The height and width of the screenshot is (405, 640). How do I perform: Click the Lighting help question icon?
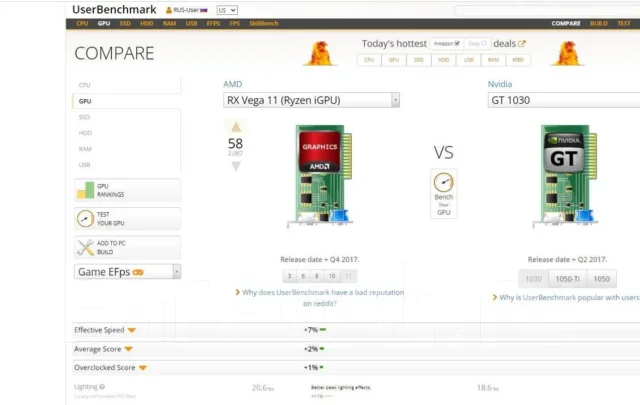102,387
